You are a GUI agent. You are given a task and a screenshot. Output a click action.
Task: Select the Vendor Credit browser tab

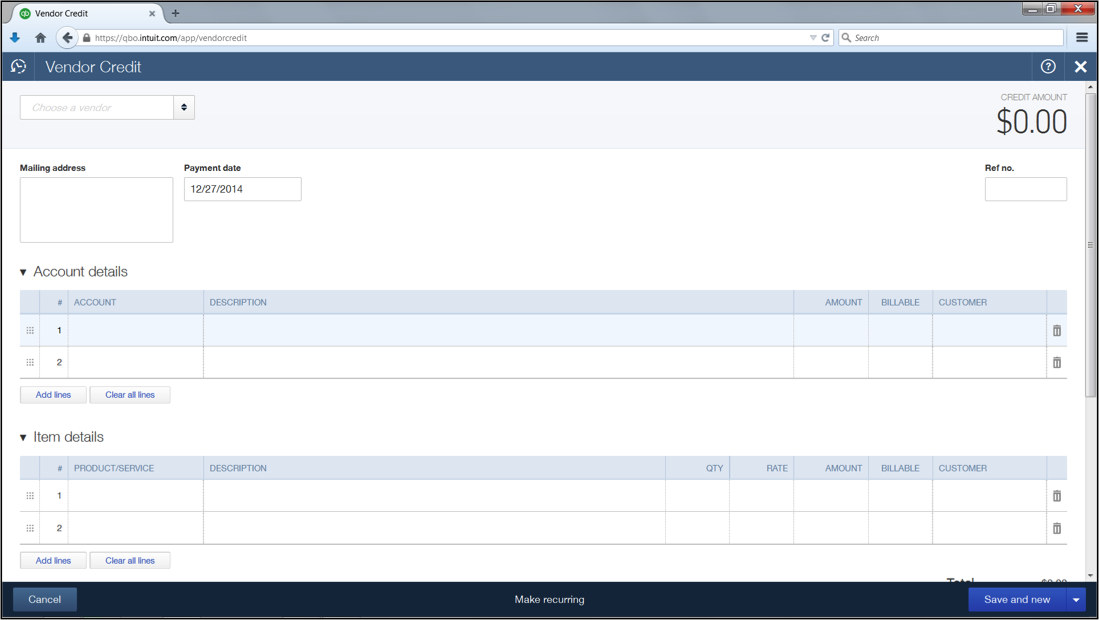click(88, 13)
